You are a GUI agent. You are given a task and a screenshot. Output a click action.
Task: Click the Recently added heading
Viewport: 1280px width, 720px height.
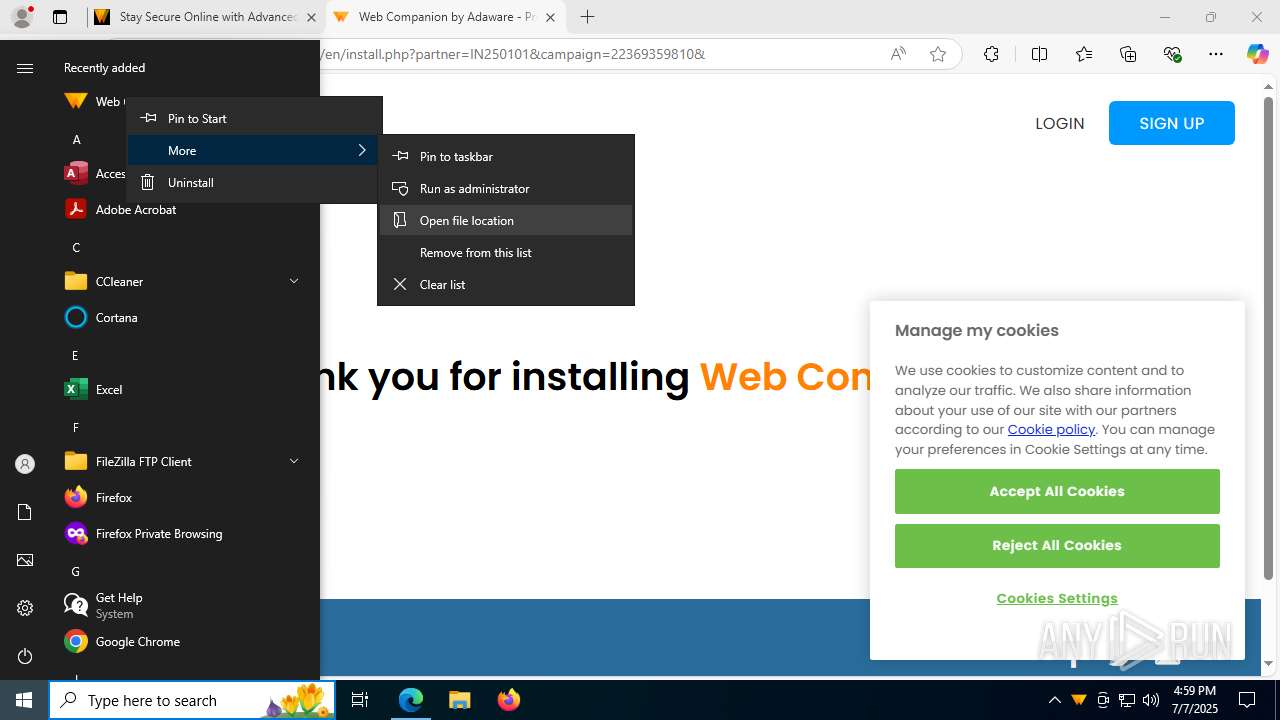point(105,68)
